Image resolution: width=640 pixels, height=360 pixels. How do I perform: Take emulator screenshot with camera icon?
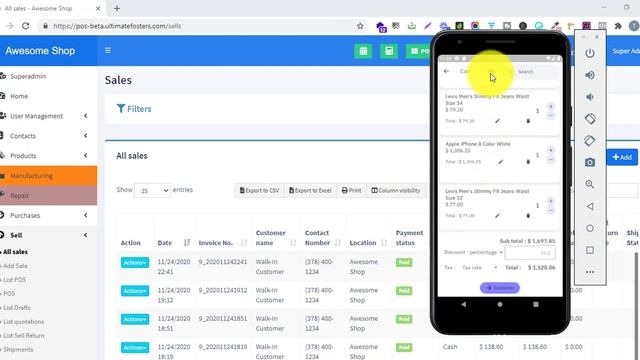click(x=590, y=162)
